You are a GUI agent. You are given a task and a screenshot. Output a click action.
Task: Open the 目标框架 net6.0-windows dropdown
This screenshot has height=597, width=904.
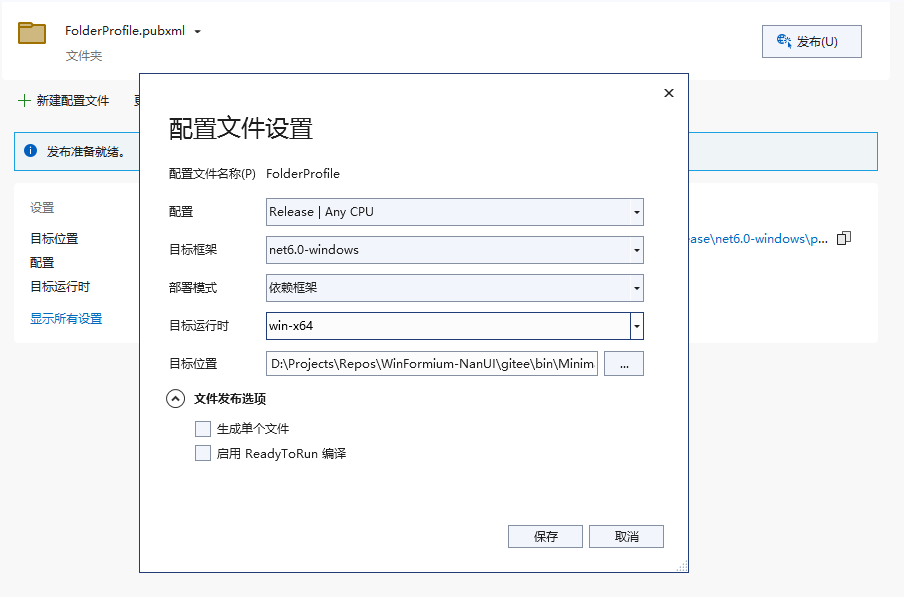pyautogui.click(x=454, y=250)
